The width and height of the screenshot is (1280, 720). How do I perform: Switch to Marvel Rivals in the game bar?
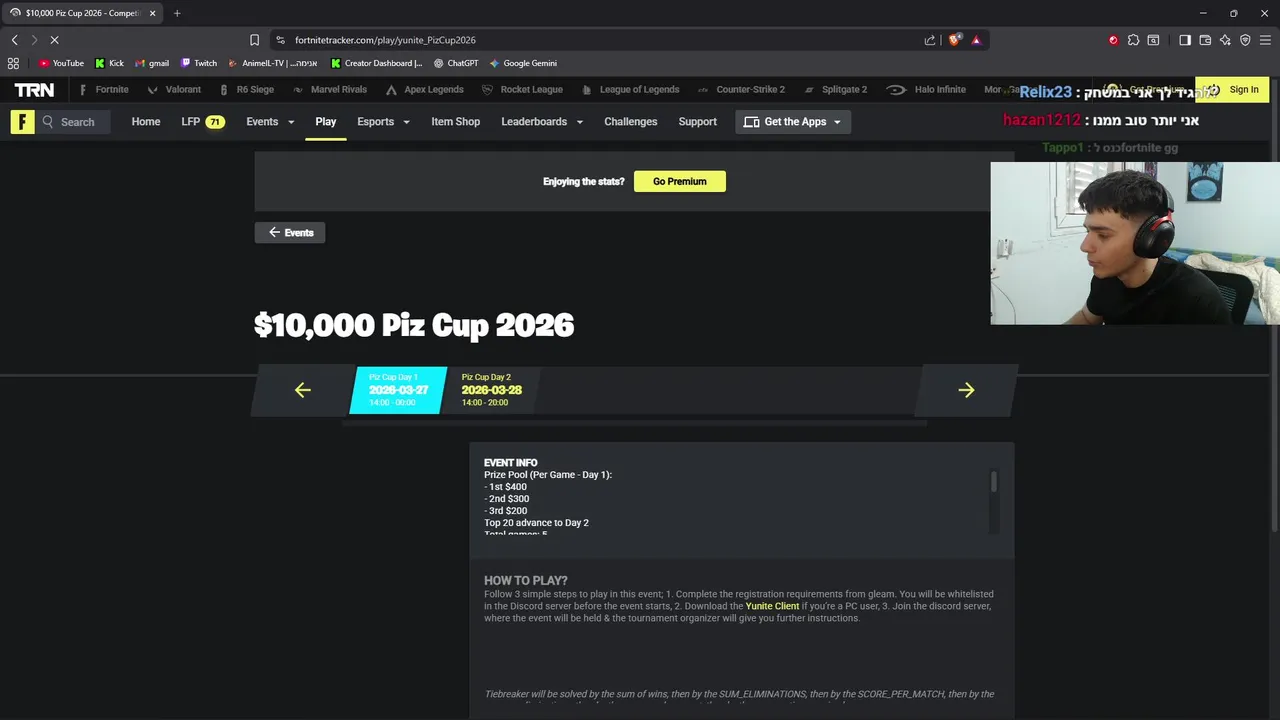click(x=330, y=89)
